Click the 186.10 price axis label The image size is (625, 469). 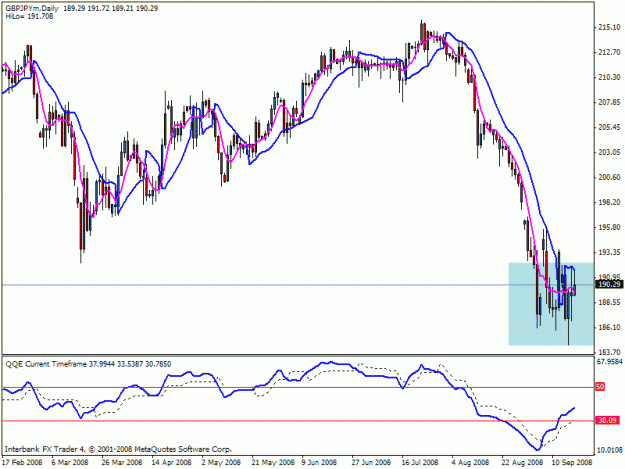[609, 327]
